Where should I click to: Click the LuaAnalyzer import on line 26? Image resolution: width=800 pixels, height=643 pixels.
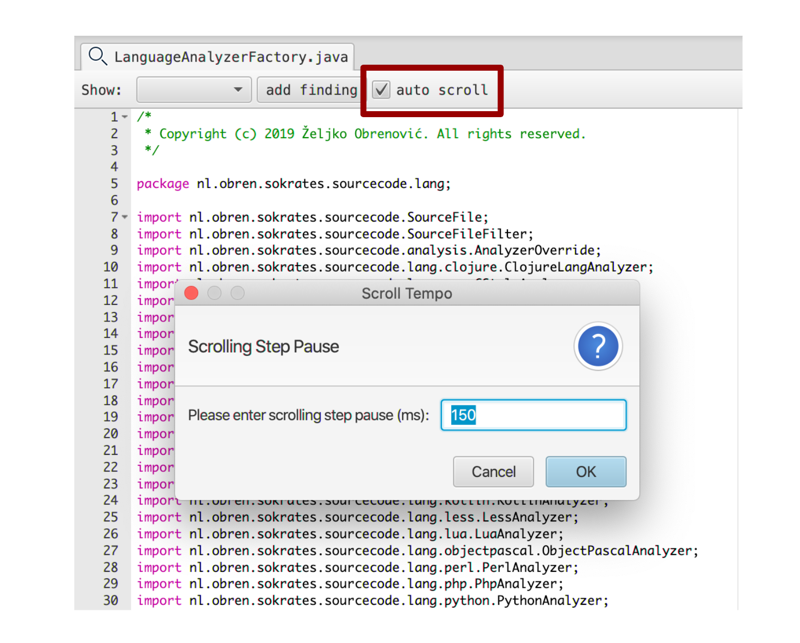(350, 534)
